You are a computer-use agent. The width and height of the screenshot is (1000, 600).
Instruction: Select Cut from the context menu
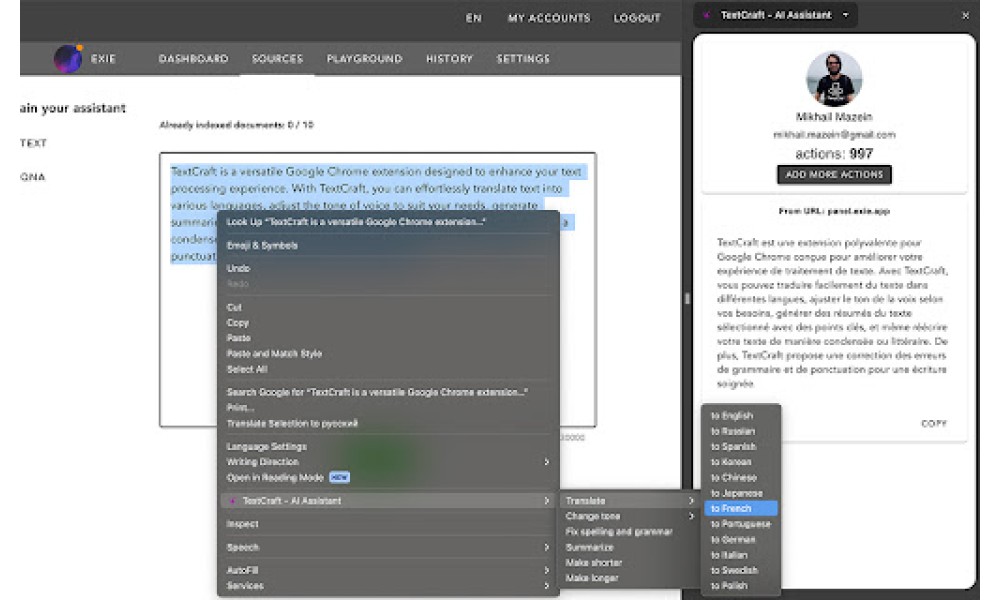tap(388, 307)
